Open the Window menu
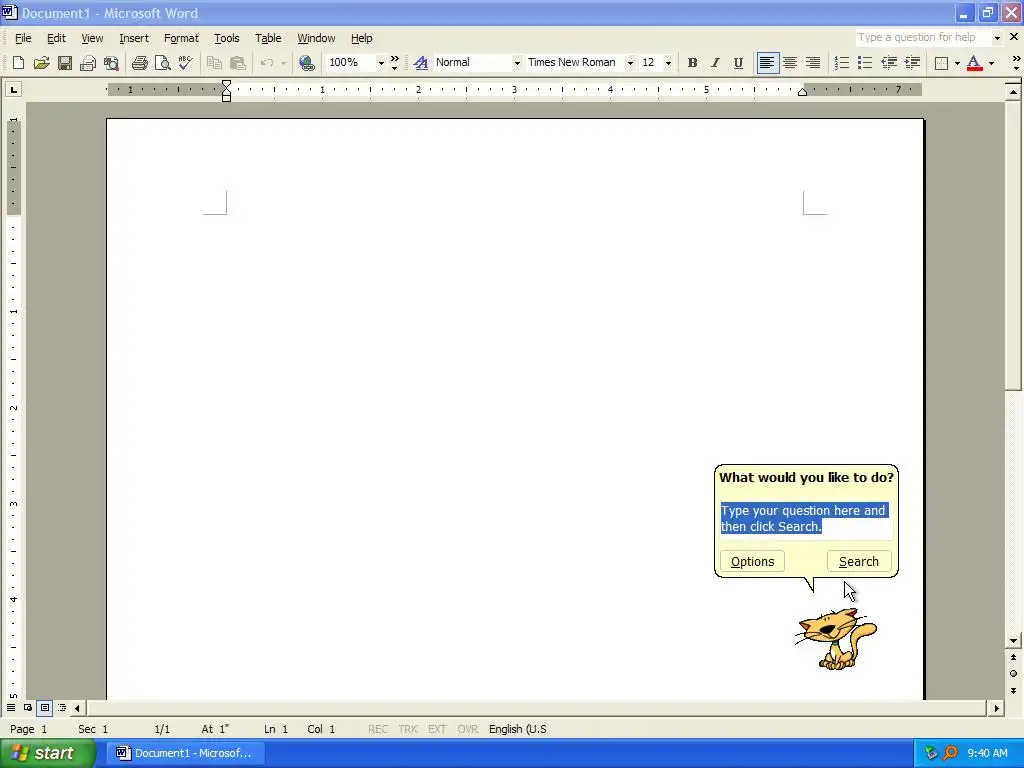 [x=316, y=38]
